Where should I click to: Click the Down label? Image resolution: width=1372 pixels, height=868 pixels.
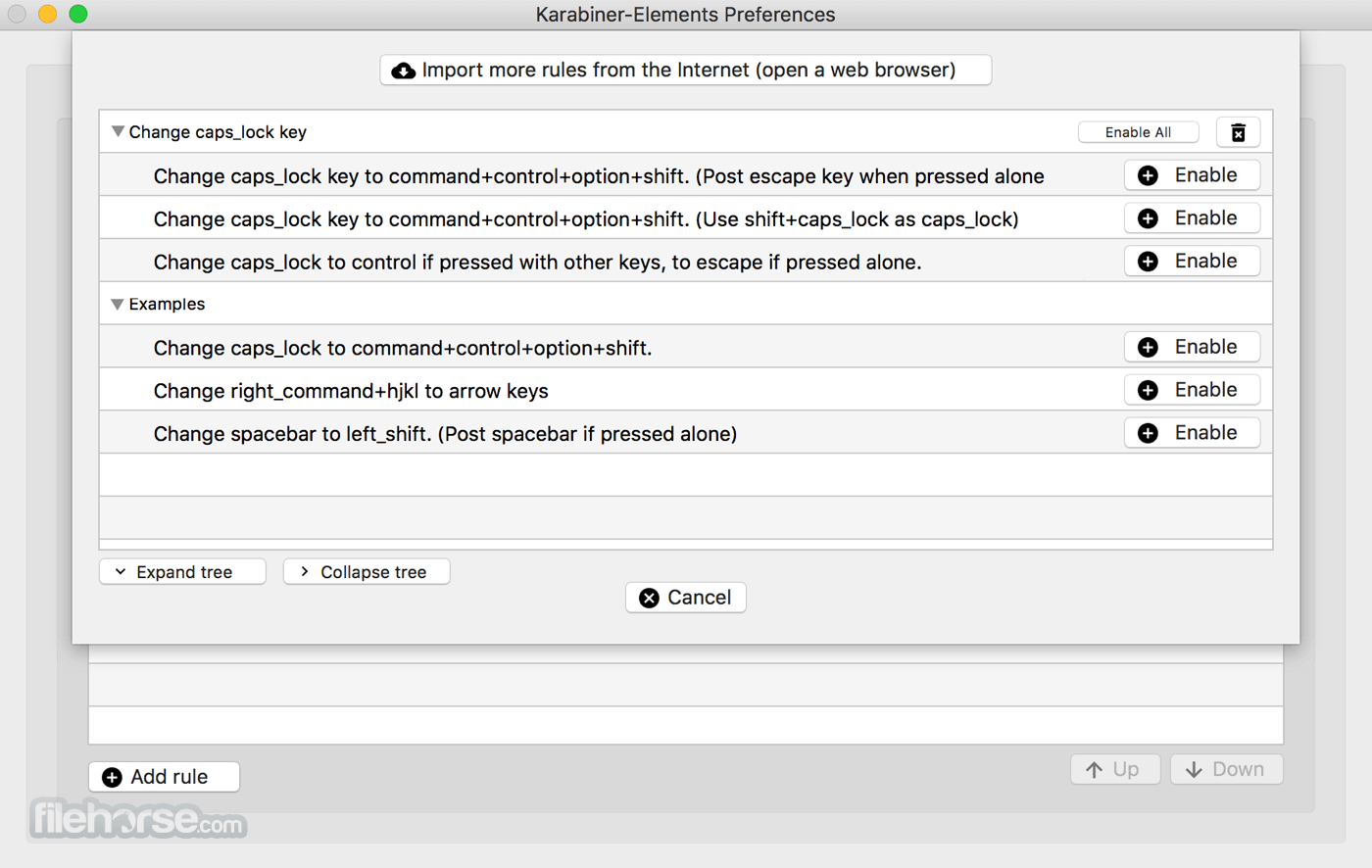1239,770
